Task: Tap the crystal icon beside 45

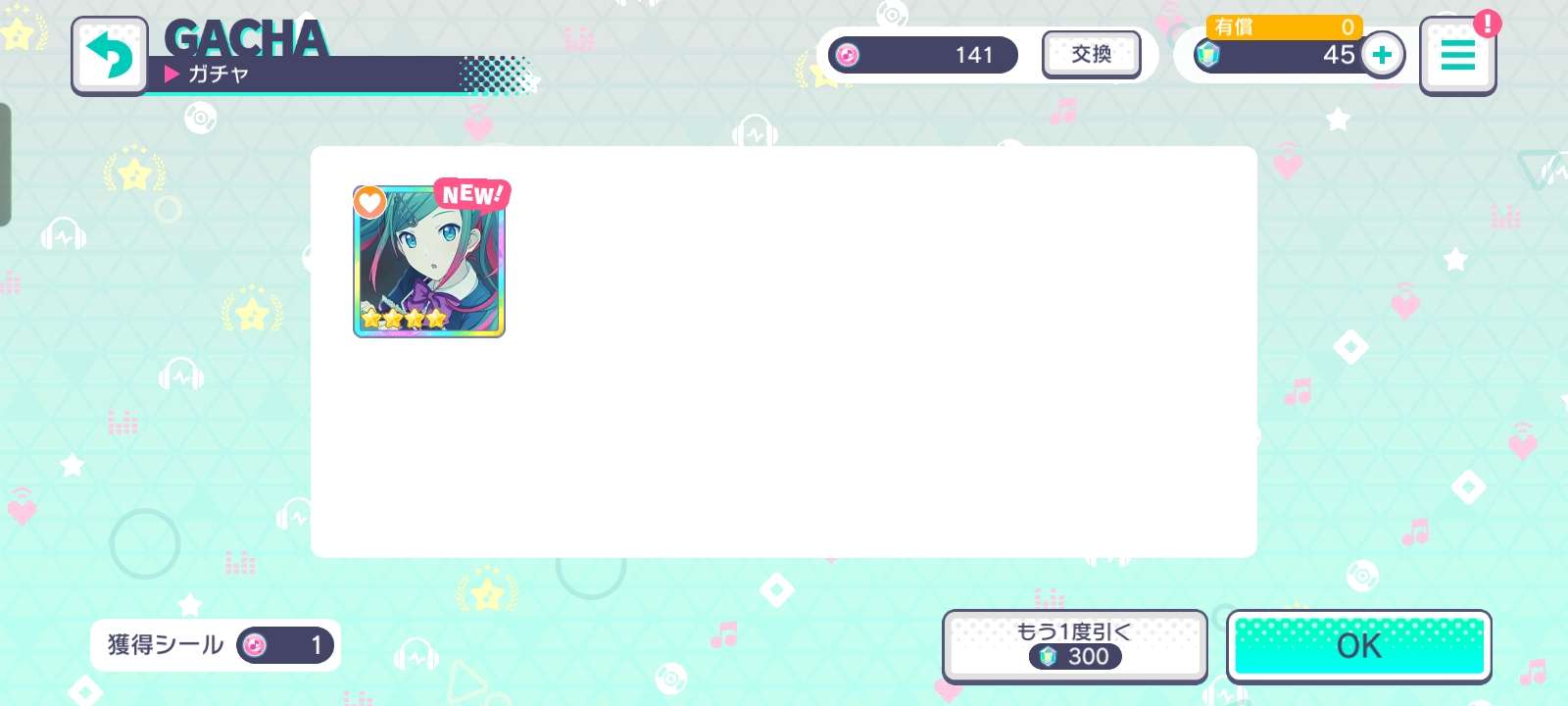Action: click(x=1207, y=55)
